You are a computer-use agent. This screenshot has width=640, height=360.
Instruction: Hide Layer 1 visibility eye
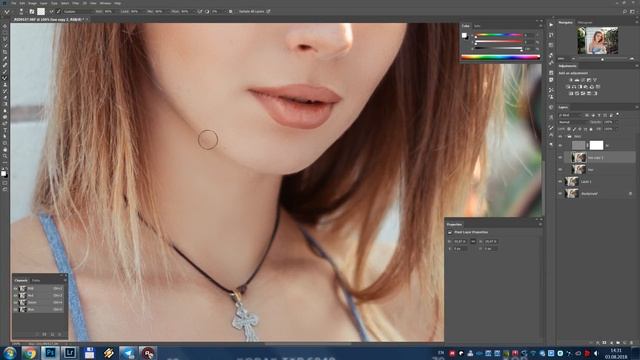point(560,181)
